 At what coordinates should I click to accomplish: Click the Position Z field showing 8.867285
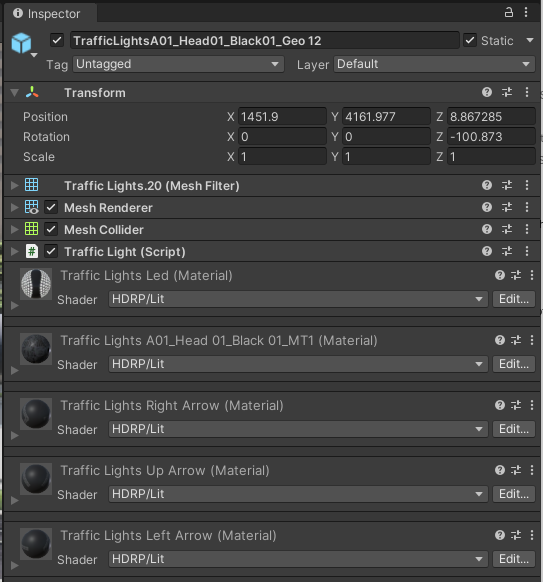coord(491,117)
